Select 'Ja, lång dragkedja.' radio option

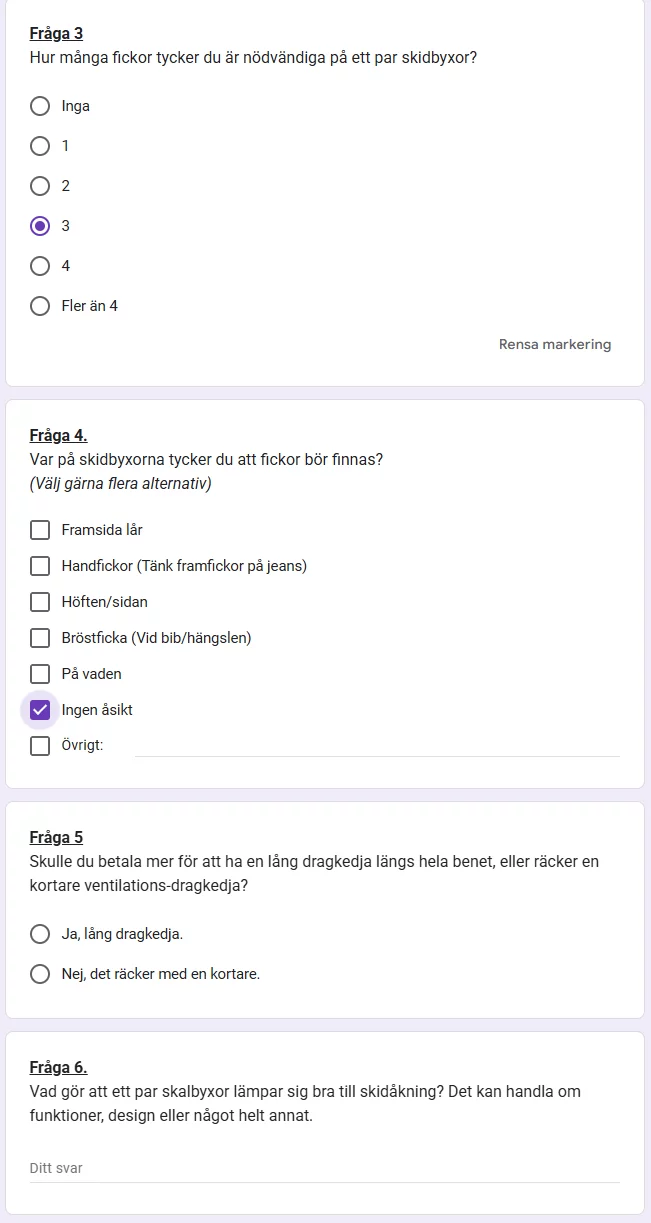[40, 934]
